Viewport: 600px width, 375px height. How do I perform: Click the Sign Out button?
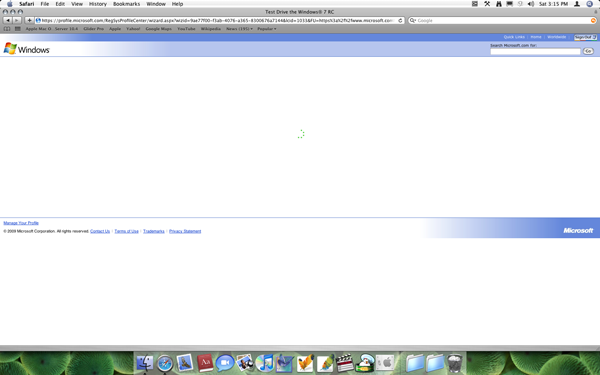(x=585, y=37)
